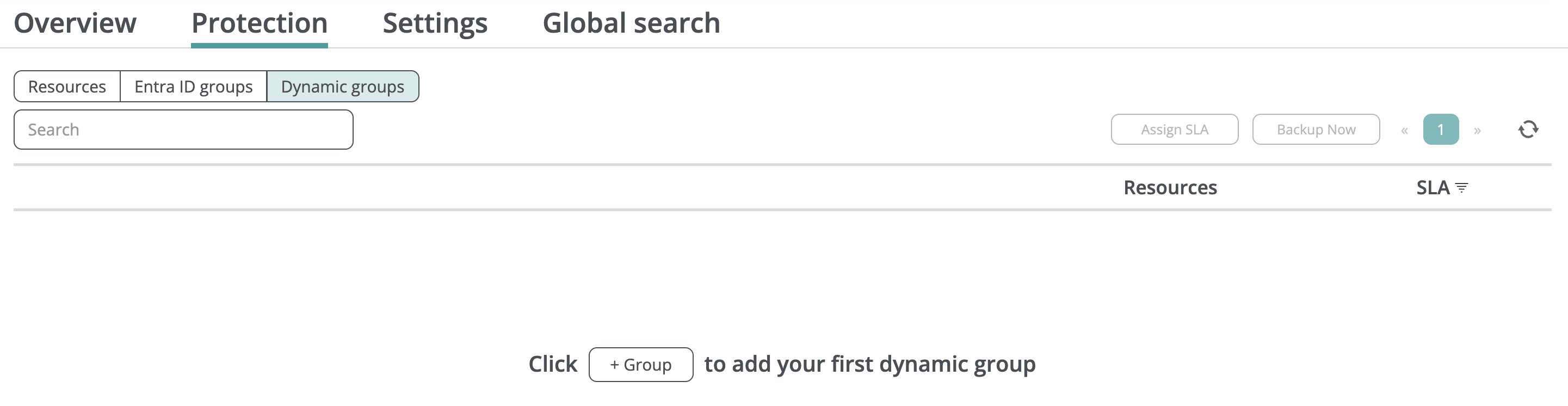Go to the next page arrow
Screen dimensions: 1568x406
1477,130
